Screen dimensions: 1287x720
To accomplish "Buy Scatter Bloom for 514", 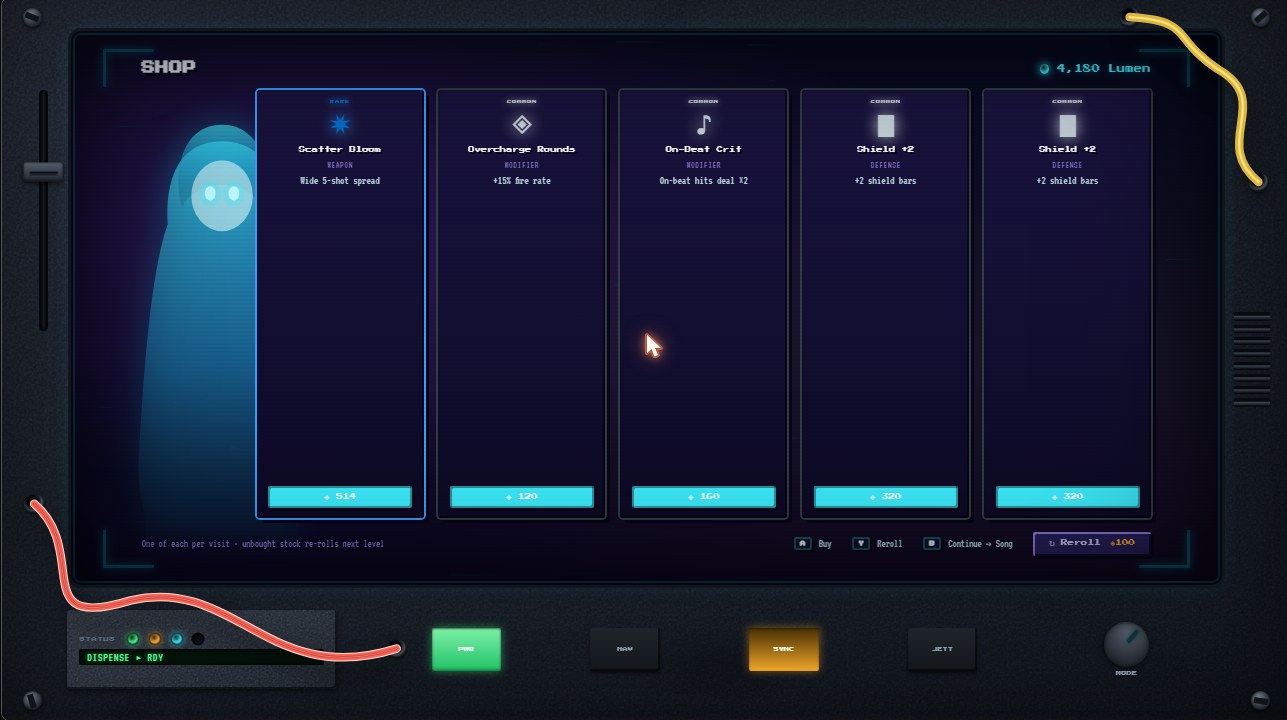I will click(340, 497).
